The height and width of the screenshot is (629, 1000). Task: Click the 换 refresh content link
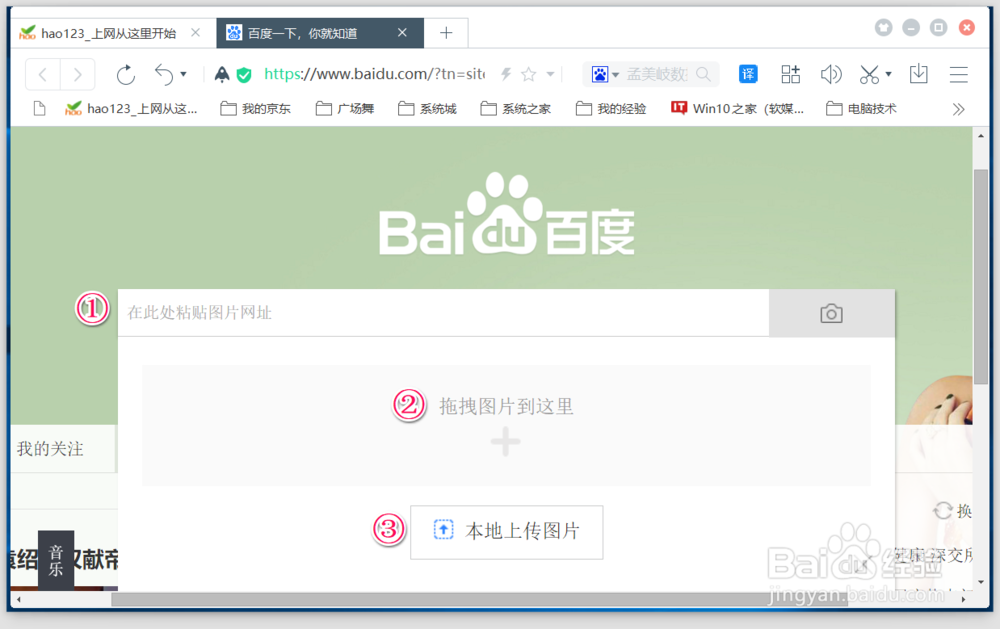pyautogui.click(x=953, y=510)
